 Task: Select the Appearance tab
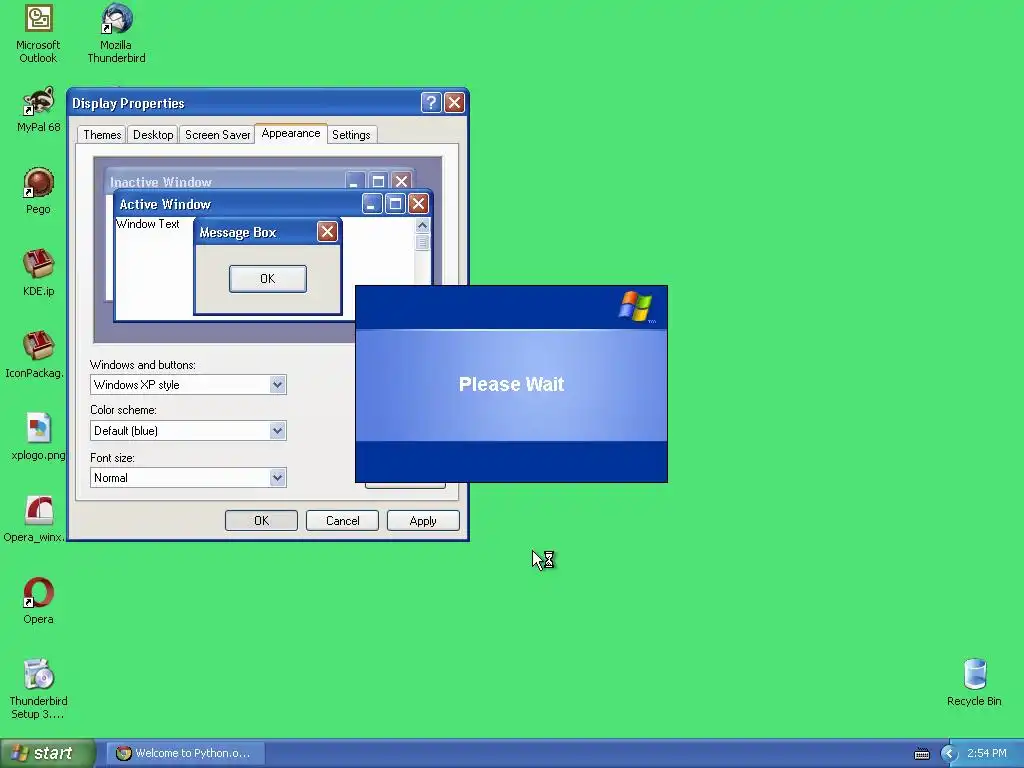click(291, 133)
